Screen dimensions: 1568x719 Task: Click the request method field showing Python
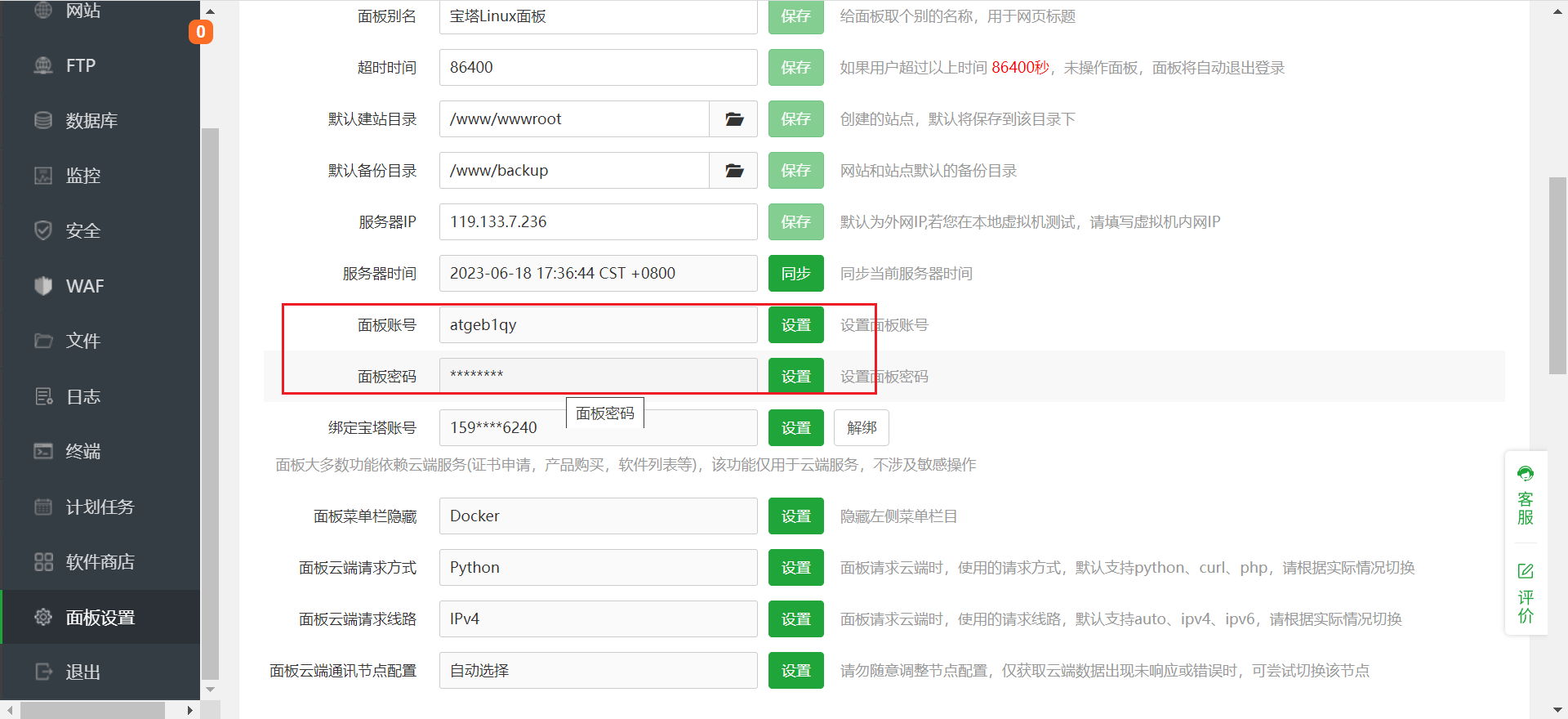[x=599, y=568]
